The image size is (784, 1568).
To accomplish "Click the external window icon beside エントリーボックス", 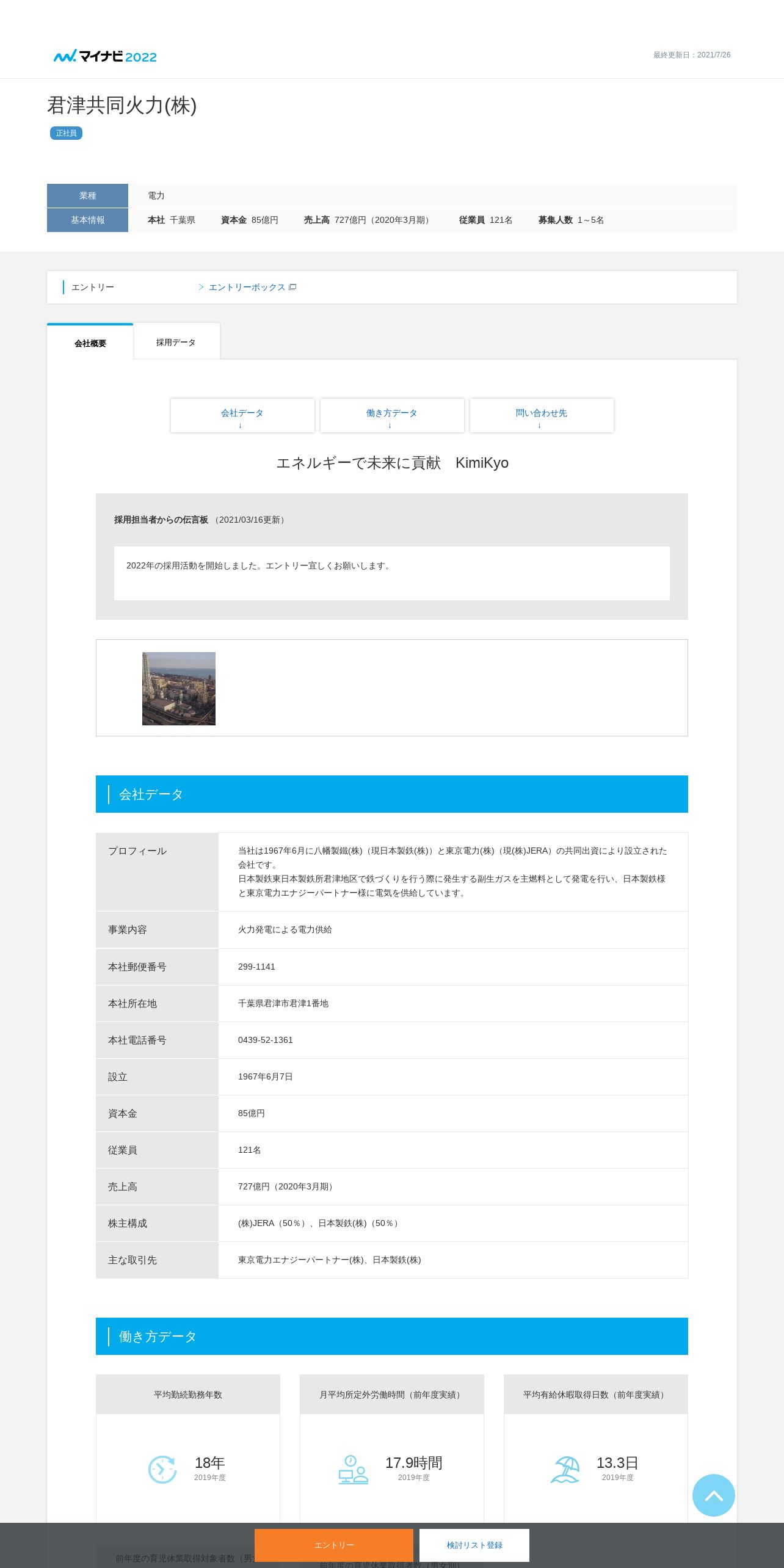I will [292, 287].
